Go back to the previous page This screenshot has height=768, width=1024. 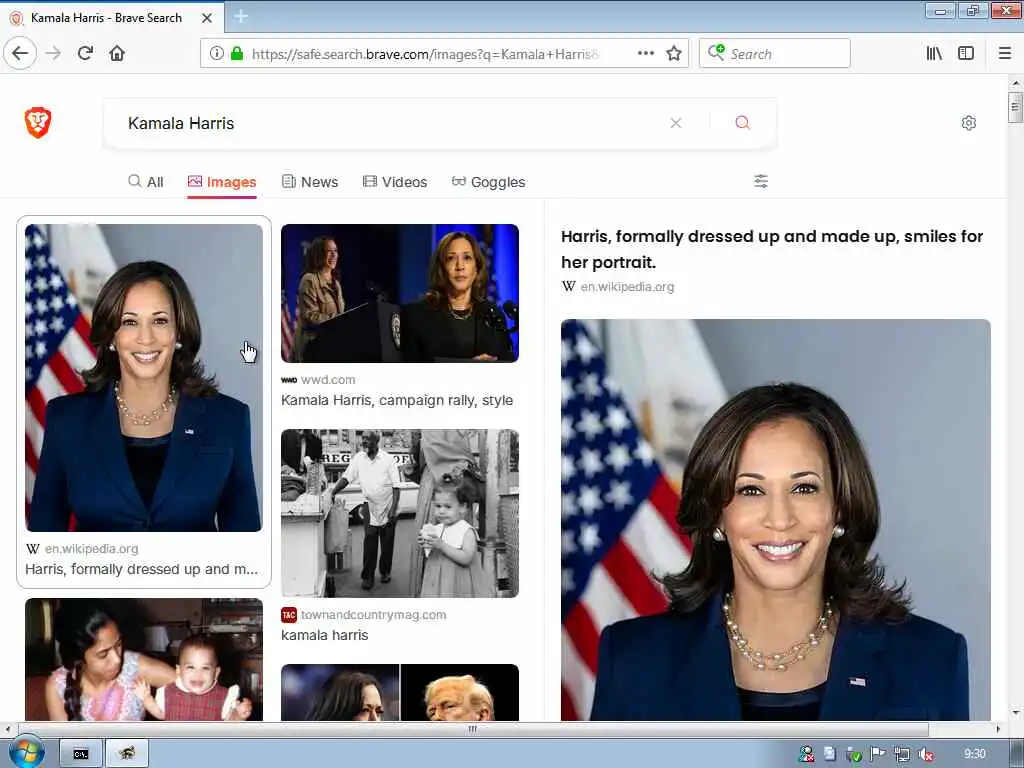pyautogui.click(x=20, y=54)
